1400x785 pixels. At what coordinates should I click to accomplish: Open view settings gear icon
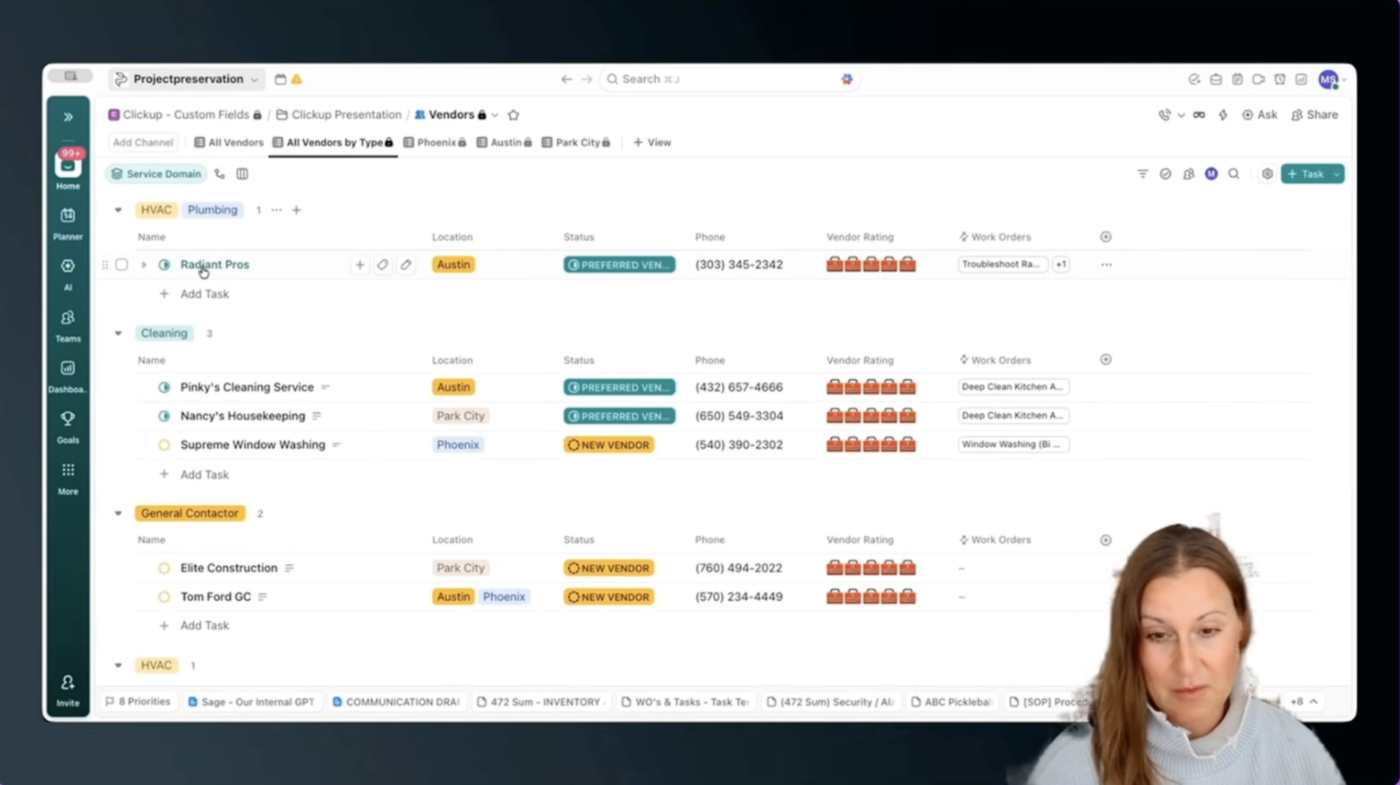1267,174
